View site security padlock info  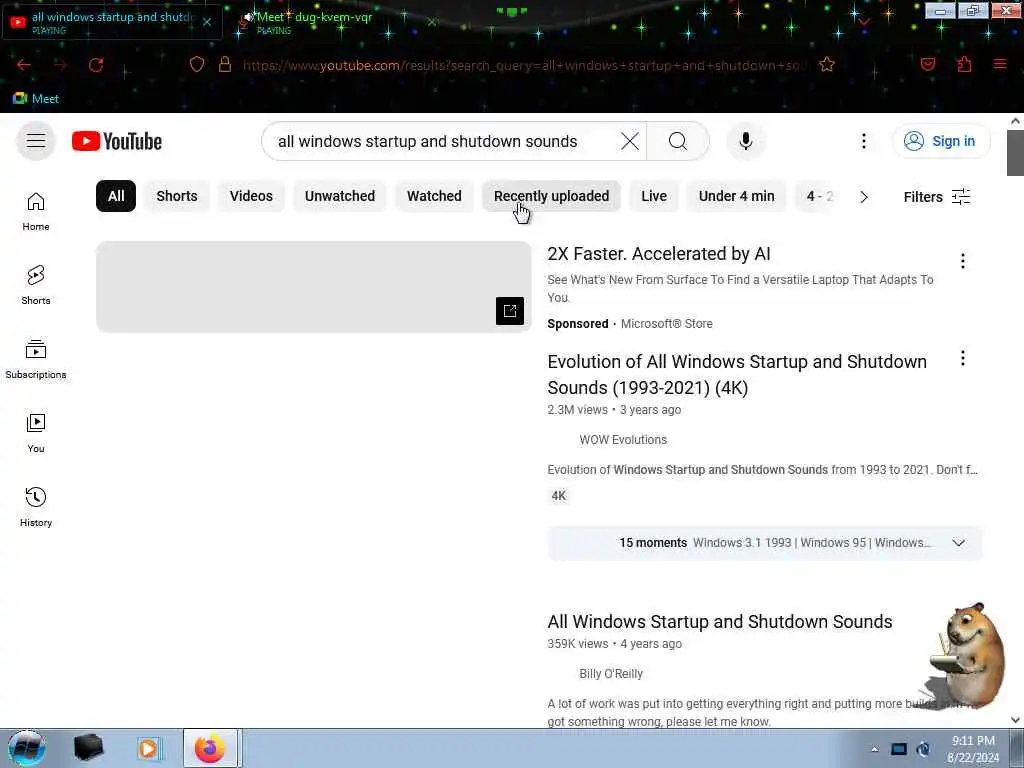click(225, 65)
